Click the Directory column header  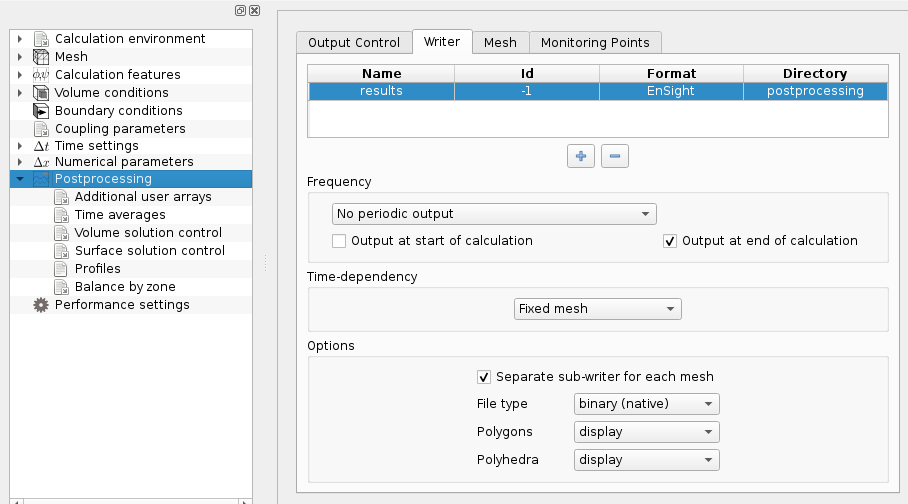[815, 74]
